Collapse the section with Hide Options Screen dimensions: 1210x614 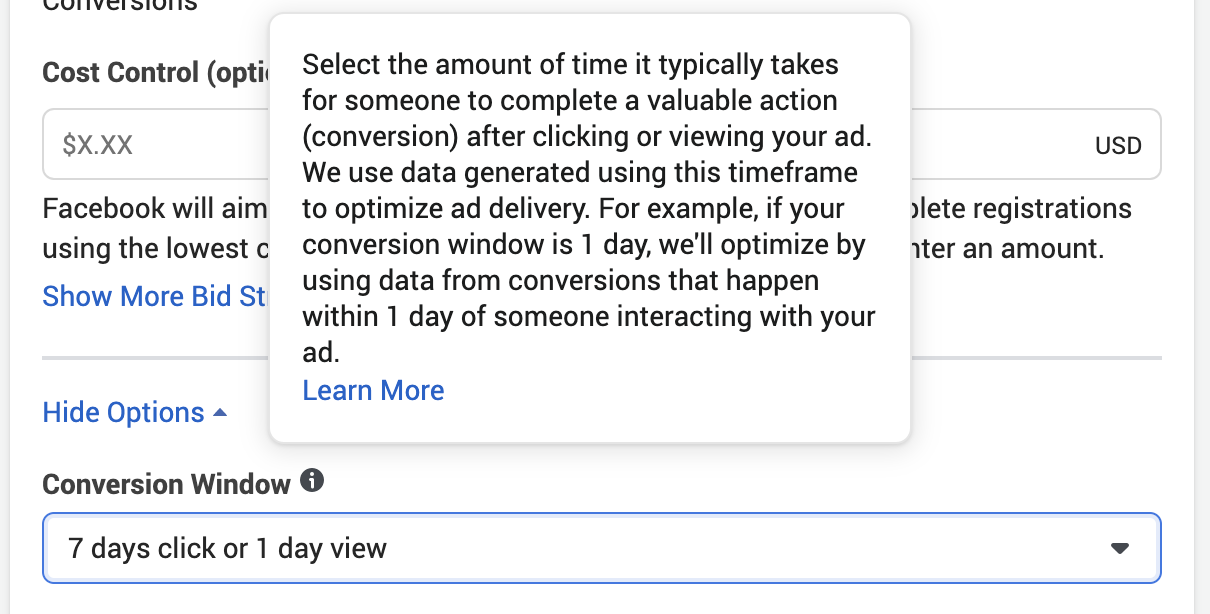click(x=124, y=413)
